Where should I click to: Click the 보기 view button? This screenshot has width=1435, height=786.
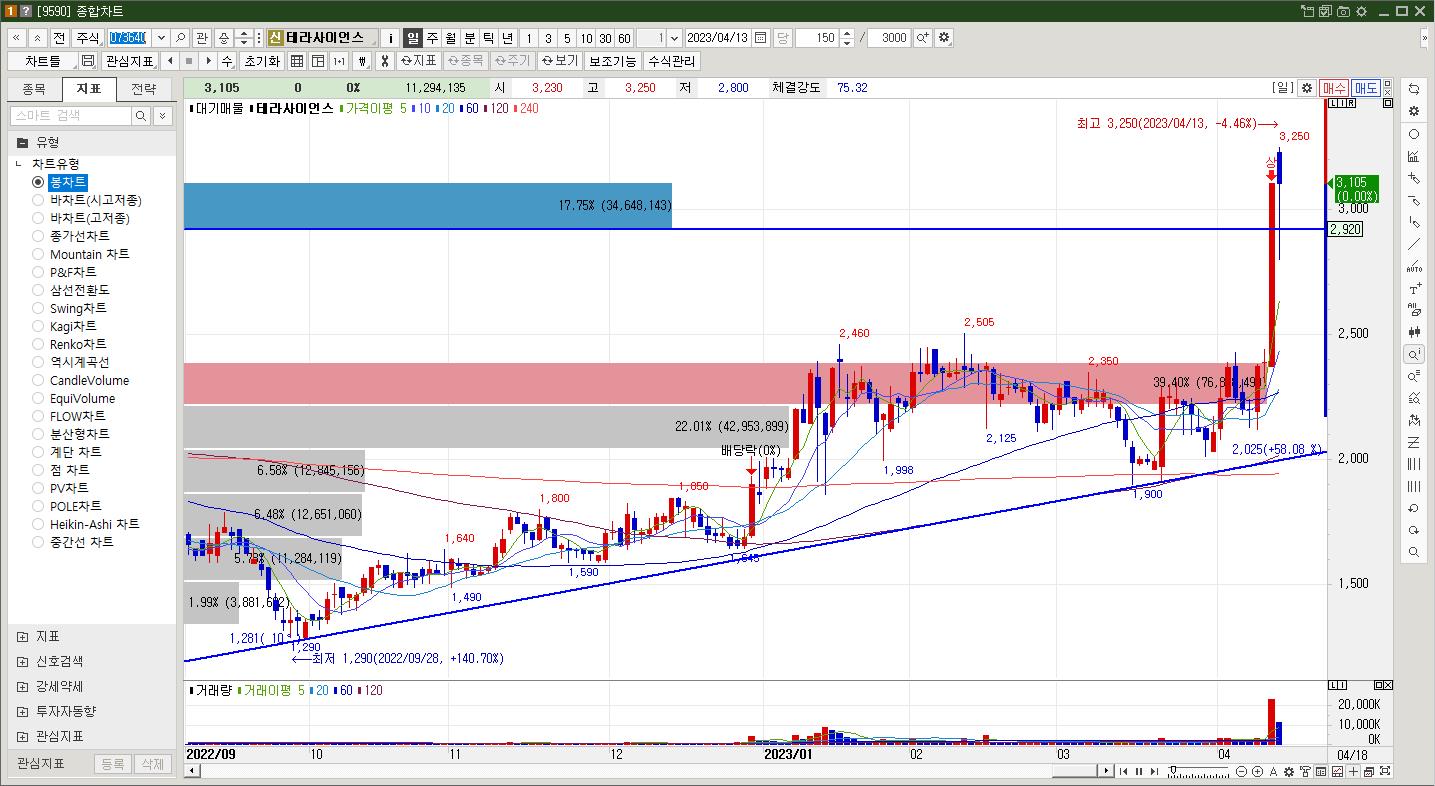(560, 61)
